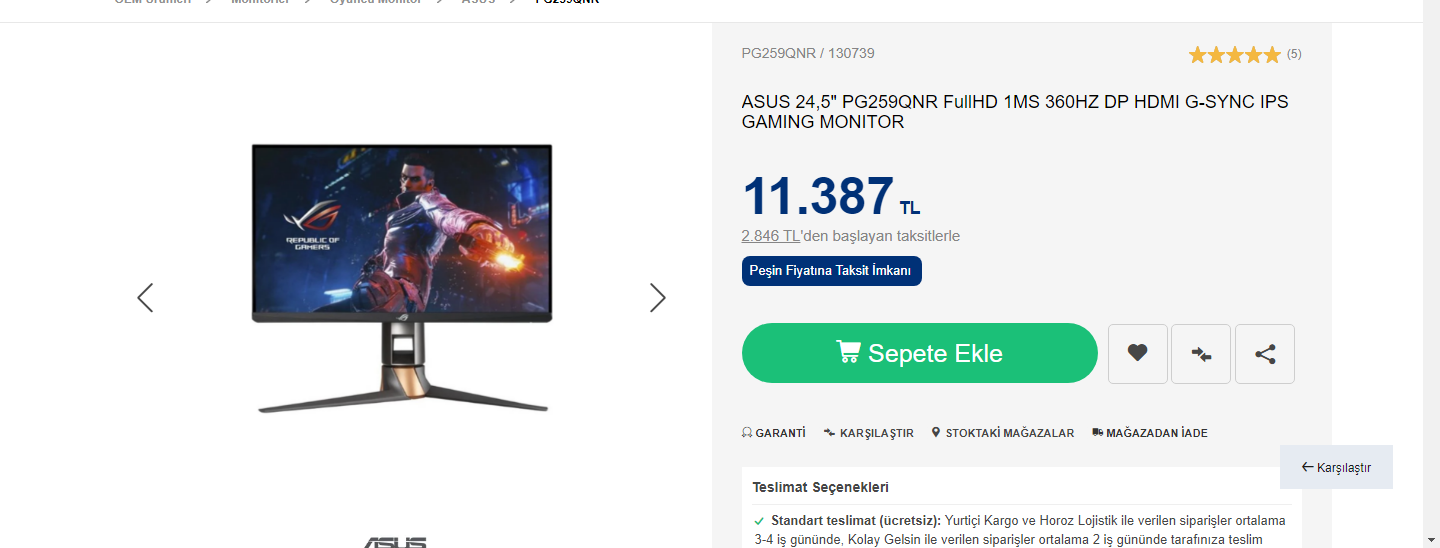This screenshot has height=548, width=1440.
Task: Click the GARANTİ ribbon icon link
Action: 746,433
